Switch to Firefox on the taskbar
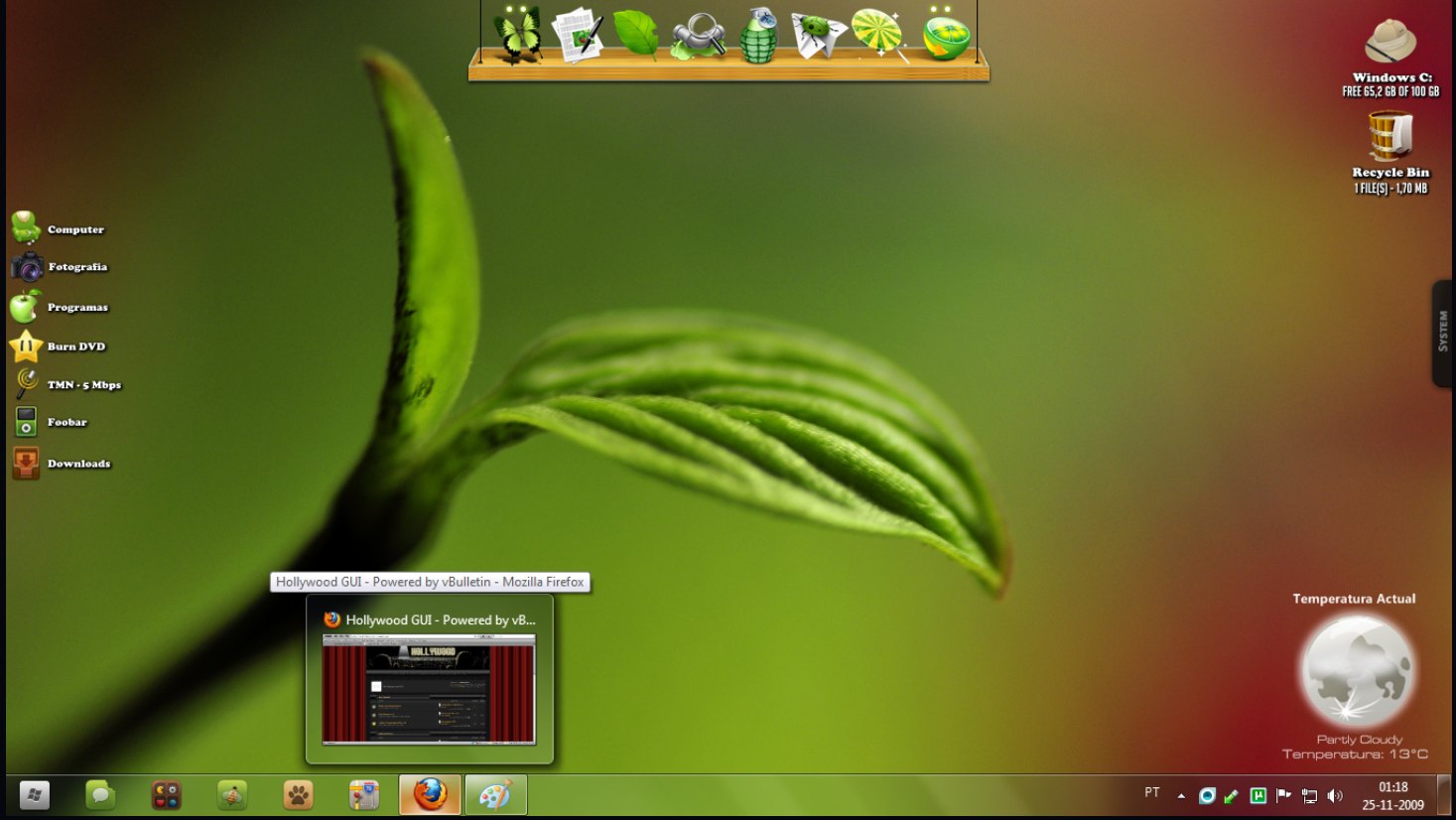Image resolution: width=1456 pixels, height=820 pixels. tap(430, 795)
